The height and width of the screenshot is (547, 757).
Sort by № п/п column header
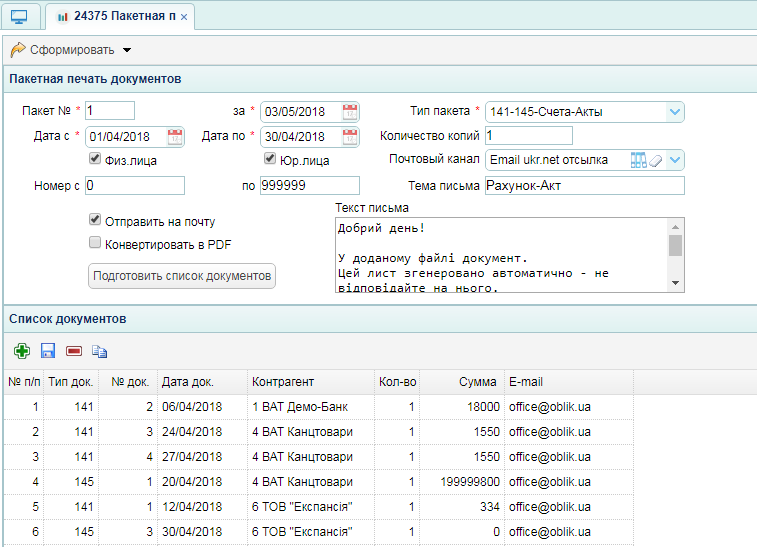[x=24, y=382]
